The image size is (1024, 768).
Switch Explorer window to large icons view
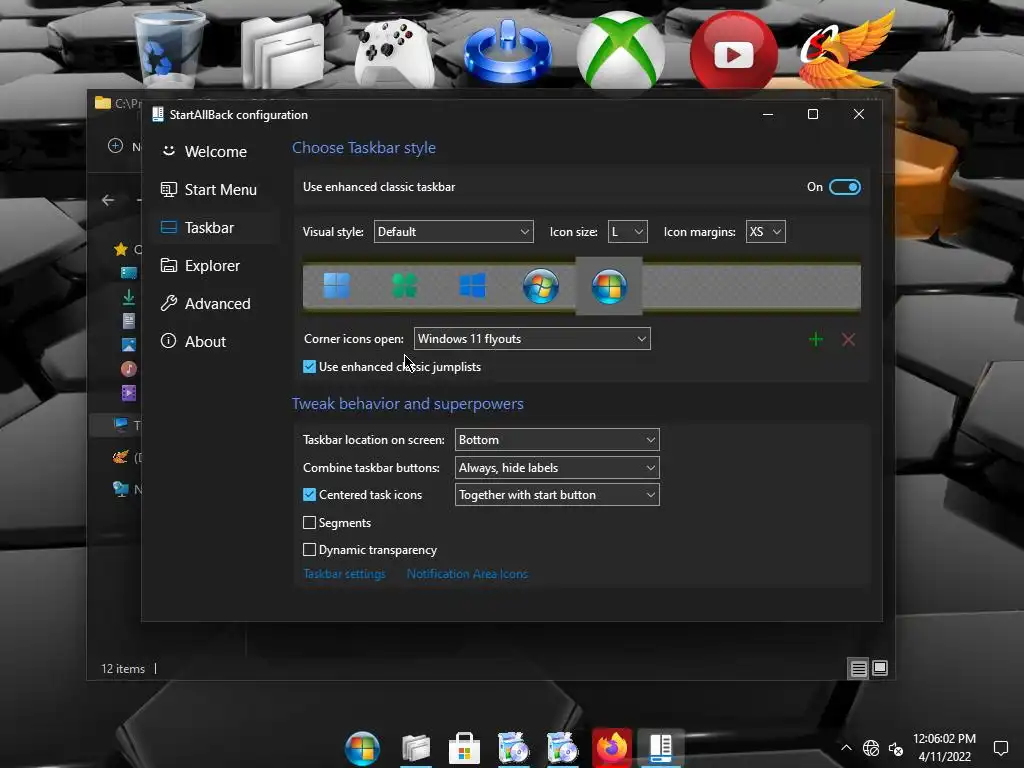pos(880,668)
